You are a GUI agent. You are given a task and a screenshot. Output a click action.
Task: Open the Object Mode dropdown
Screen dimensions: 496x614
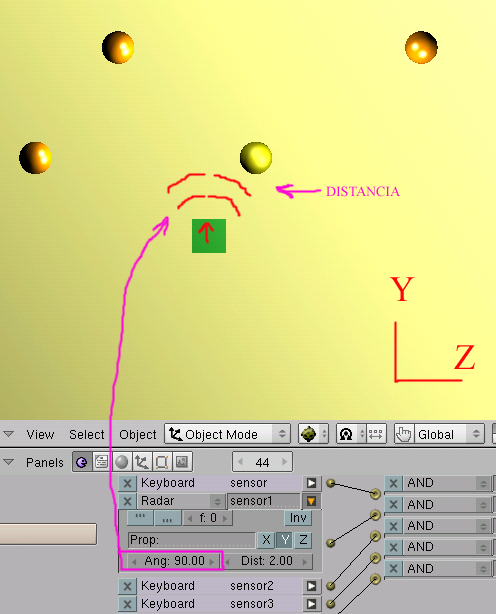tap(227, 434)
